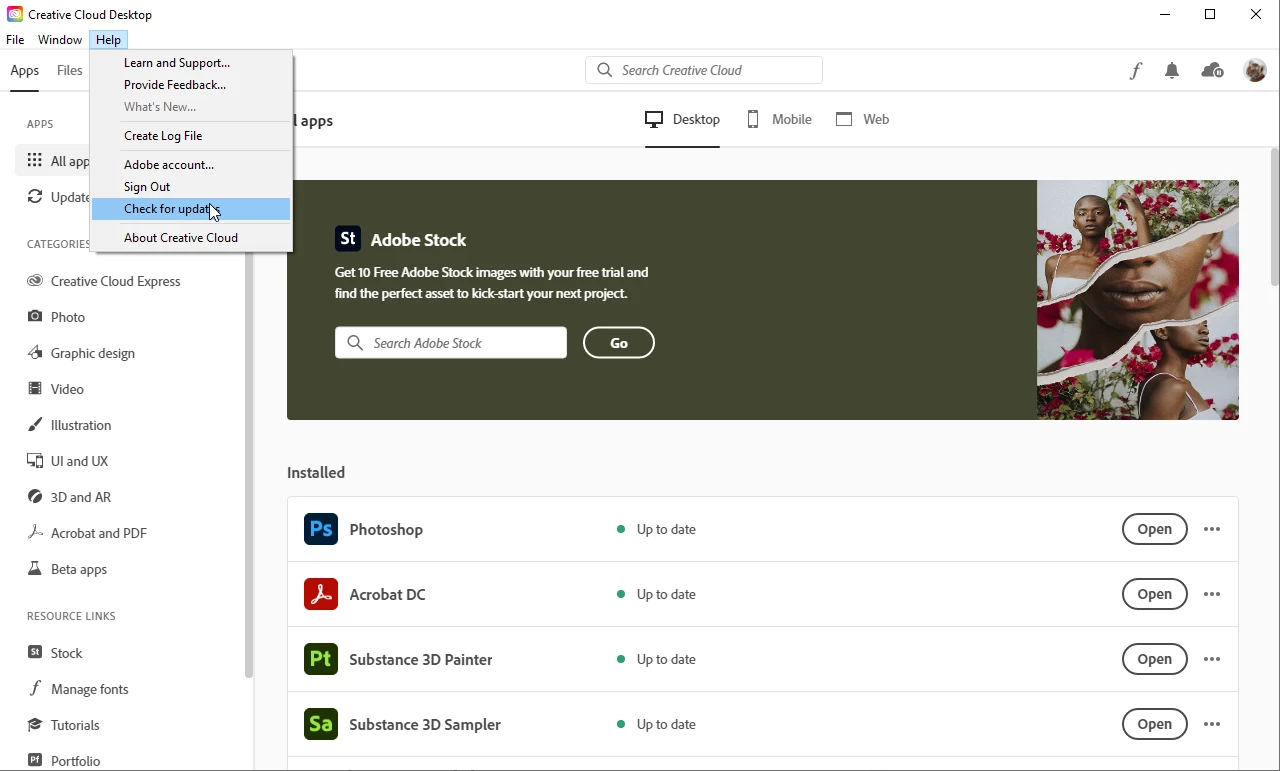Choose About Creative Cloud menu entry
The image size is (1280, 771).
[x=191, y=238]
